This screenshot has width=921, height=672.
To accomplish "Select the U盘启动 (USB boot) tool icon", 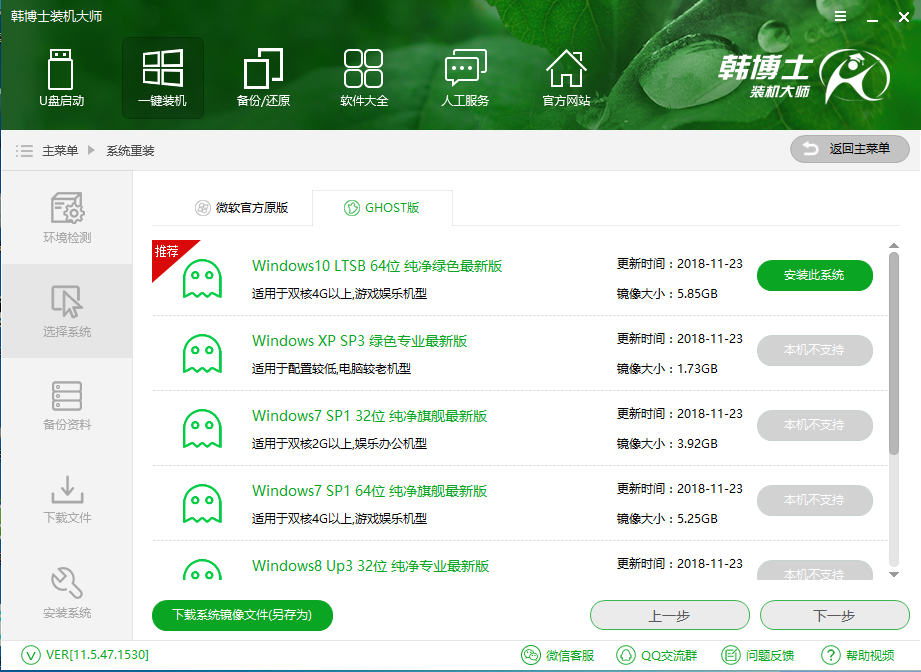I will [63, 77].
